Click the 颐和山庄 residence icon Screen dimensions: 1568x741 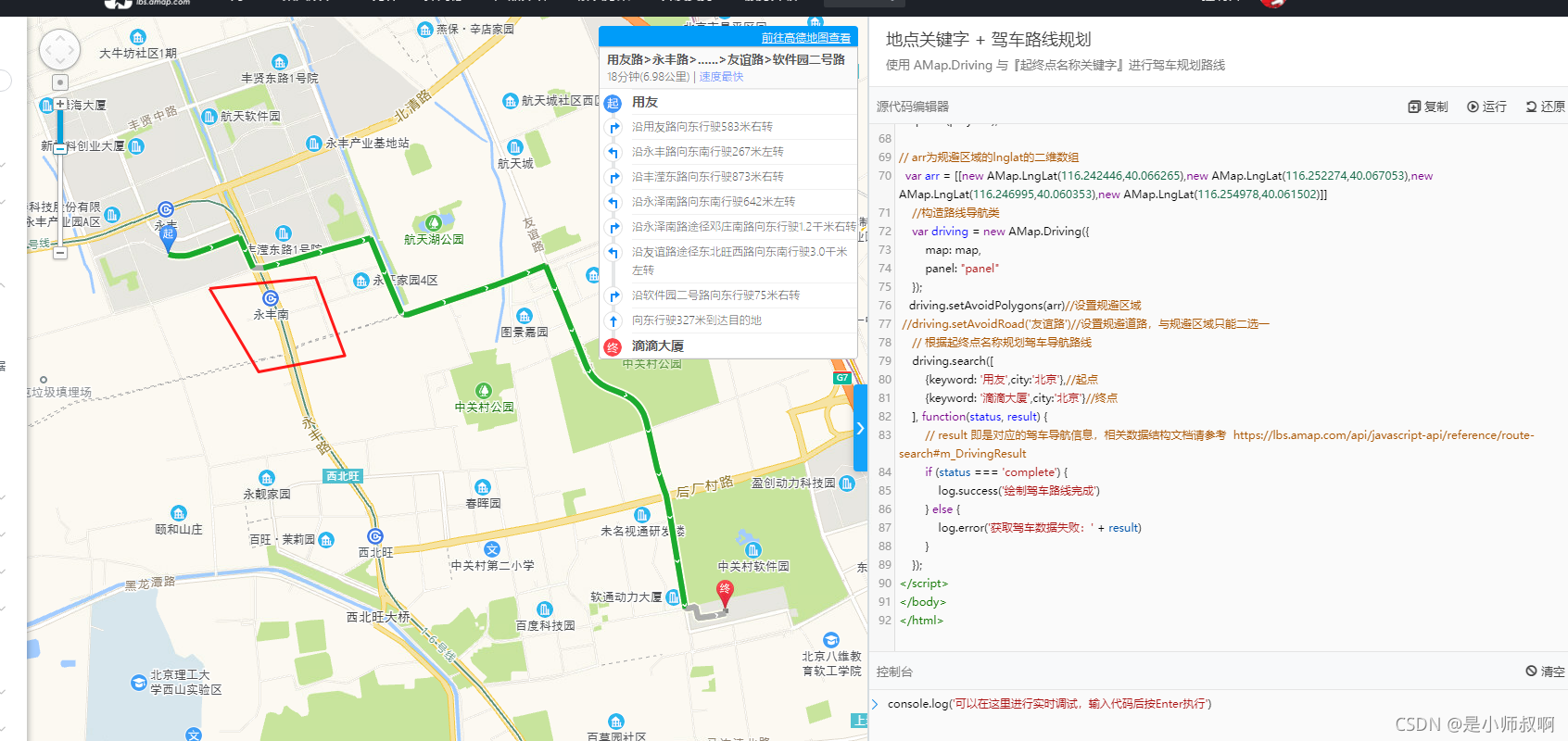point(178,513)
